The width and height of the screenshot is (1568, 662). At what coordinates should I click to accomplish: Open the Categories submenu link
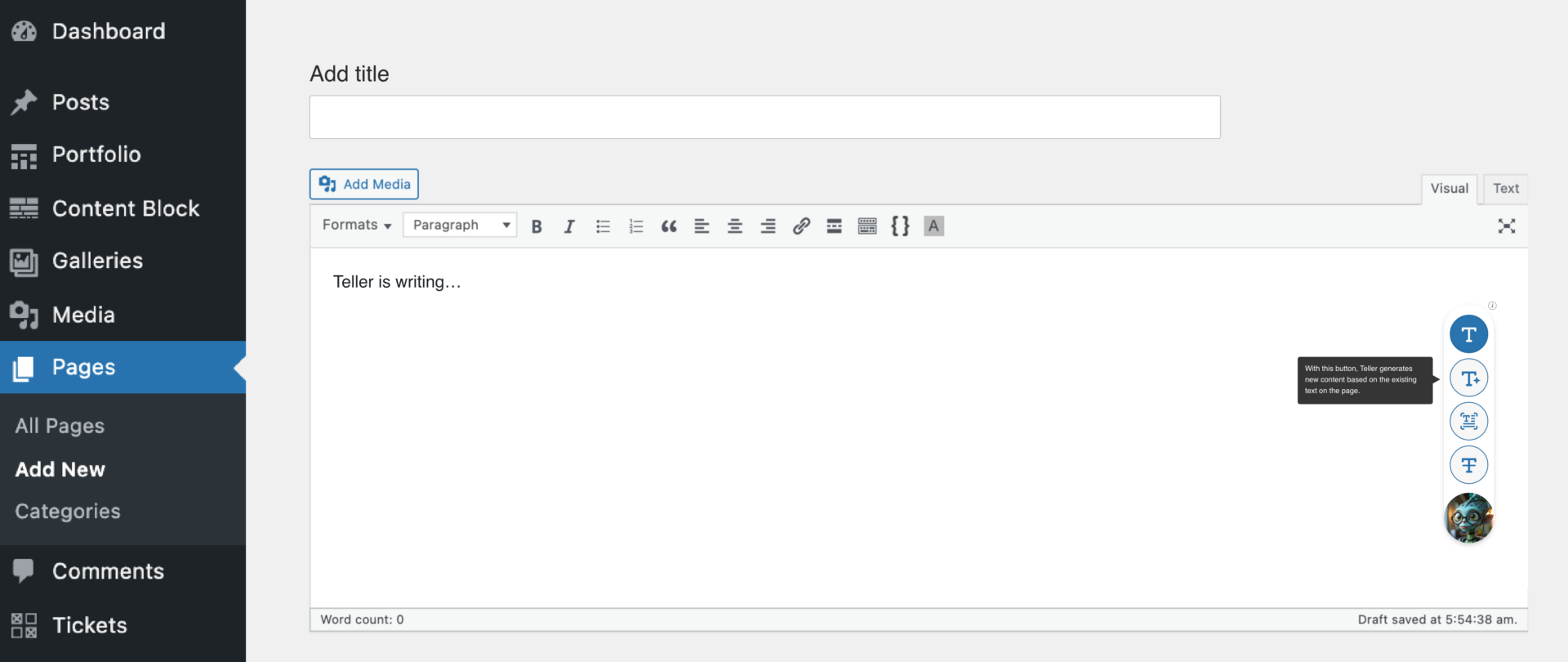point(68,512)
